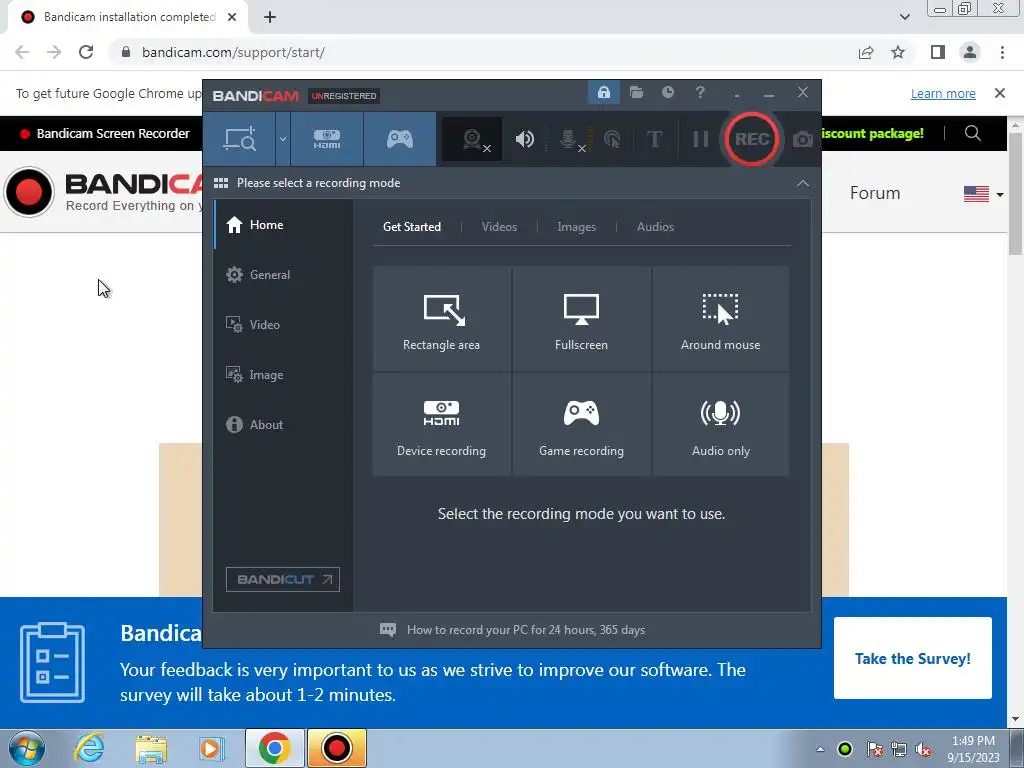Dismiss the Chrome update infobar
Screen dimensions: 1024x768
[999, 93]
